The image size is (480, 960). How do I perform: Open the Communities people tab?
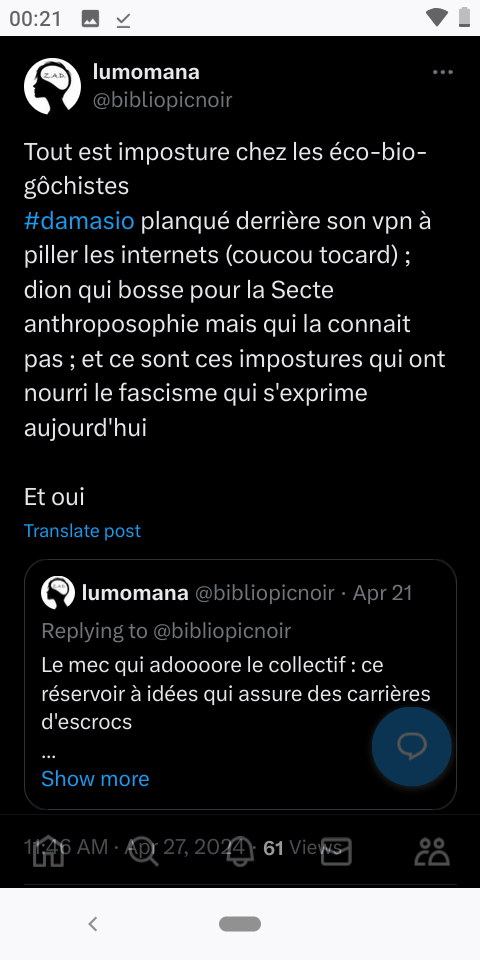(432, 851)
